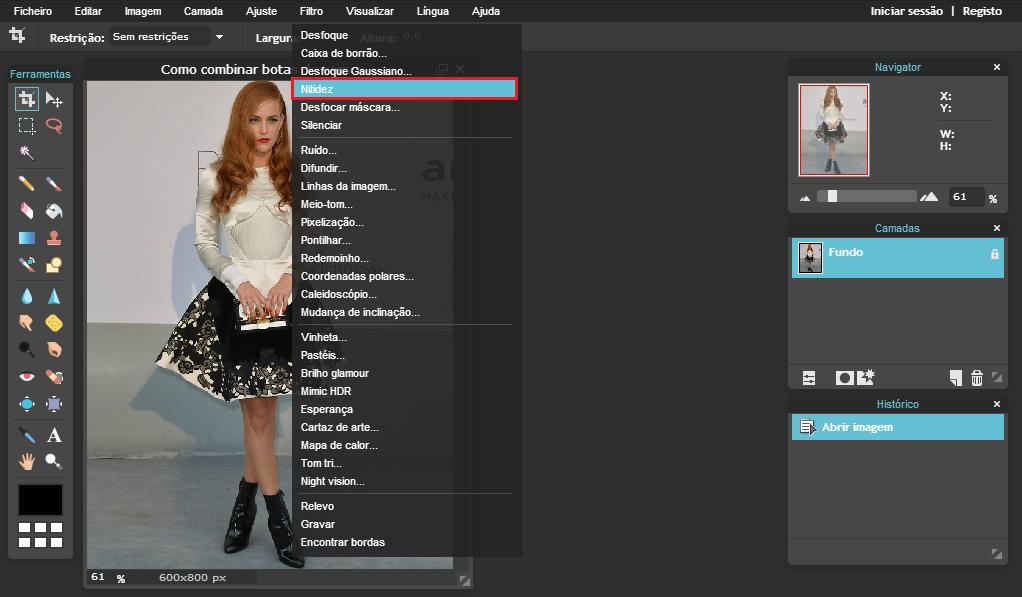Create a new layer in Camadas

click(956, 377)
